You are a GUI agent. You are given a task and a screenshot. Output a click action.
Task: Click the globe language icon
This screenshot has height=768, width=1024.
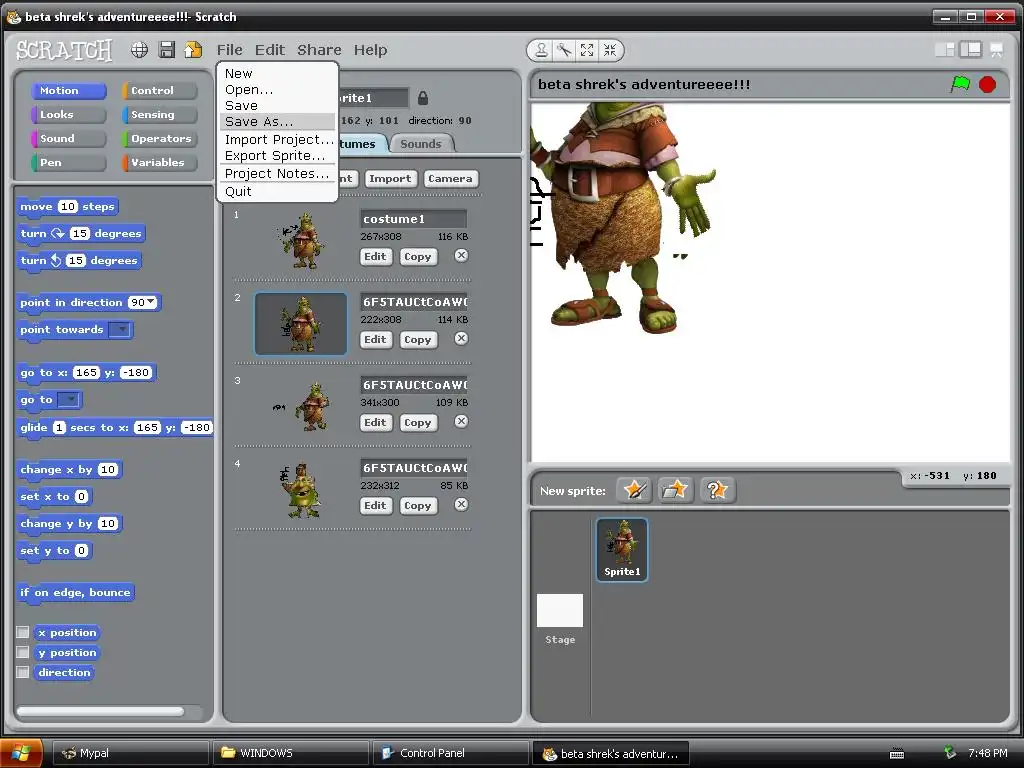click(x=139, y=50)
